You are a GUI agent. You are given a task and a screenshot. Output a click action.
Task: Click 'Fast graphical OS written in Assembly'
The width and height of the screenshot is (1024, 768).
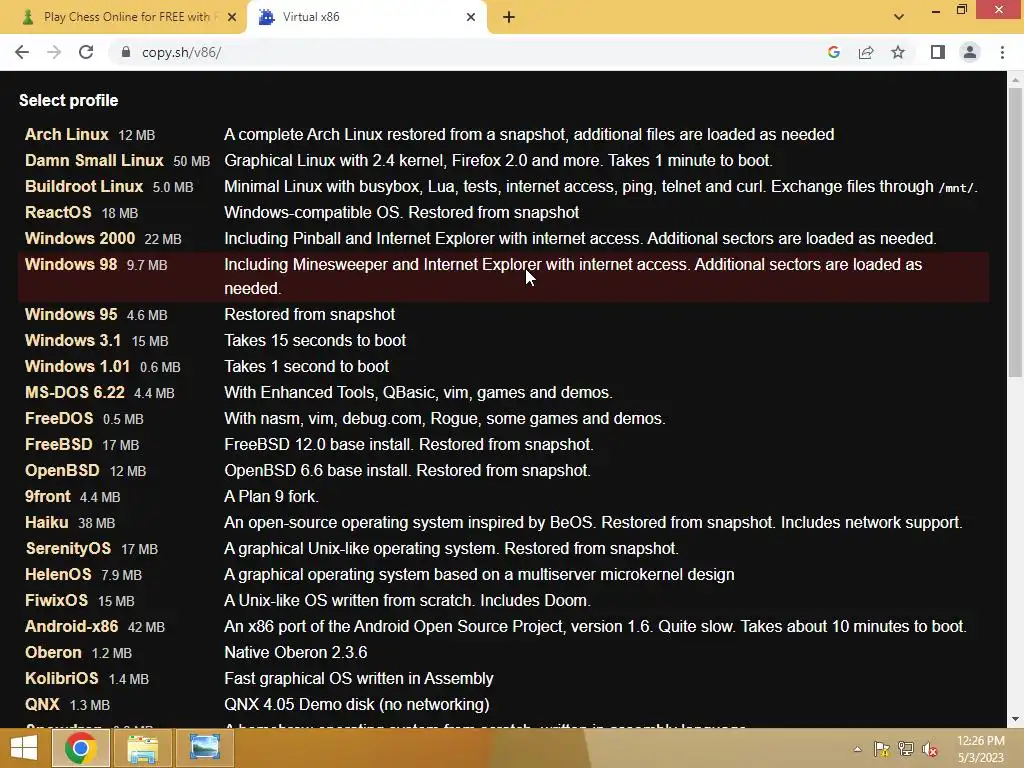pos(359,679)
